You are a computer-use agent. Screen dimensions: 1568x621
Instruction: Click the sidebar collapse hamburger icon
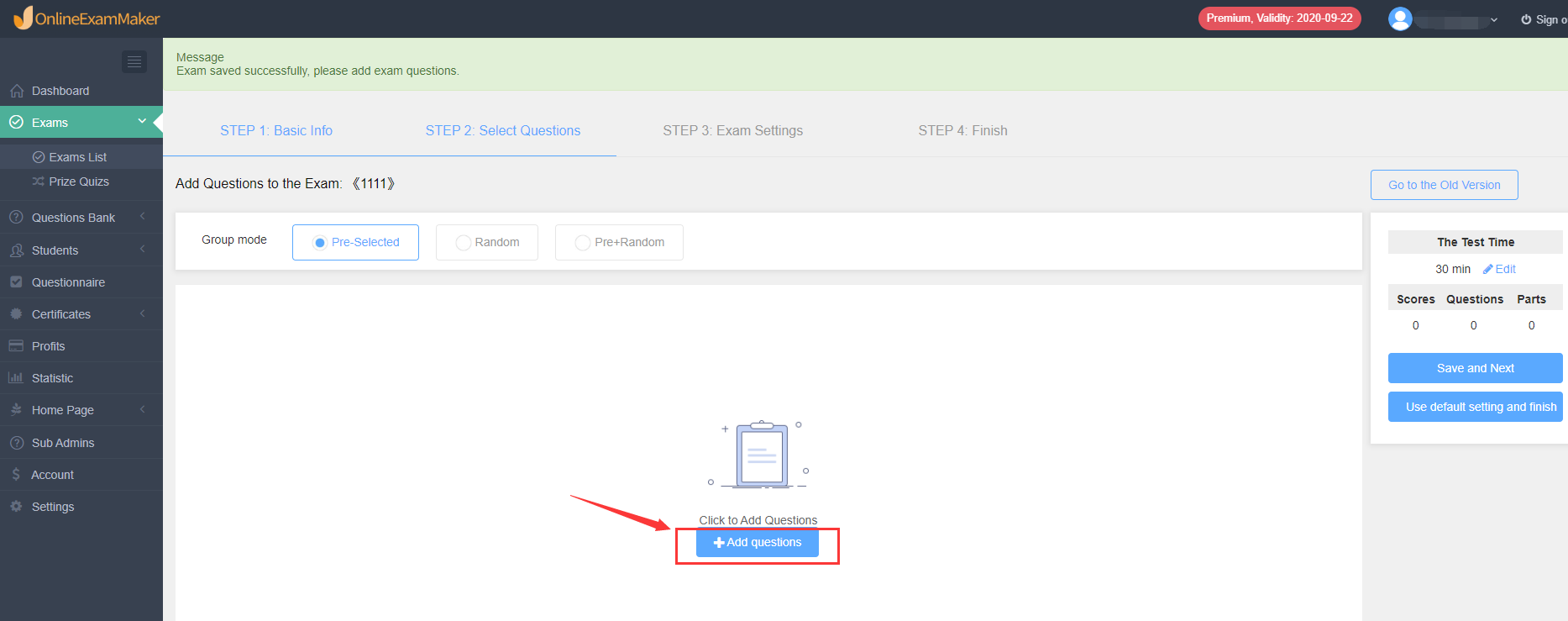[134, 61]
